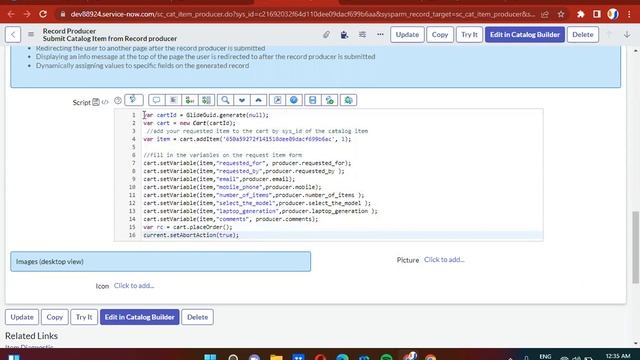The image size is (640, 360).
Task: Click the Images (desktop view) section header
Action: click(160, 262)
